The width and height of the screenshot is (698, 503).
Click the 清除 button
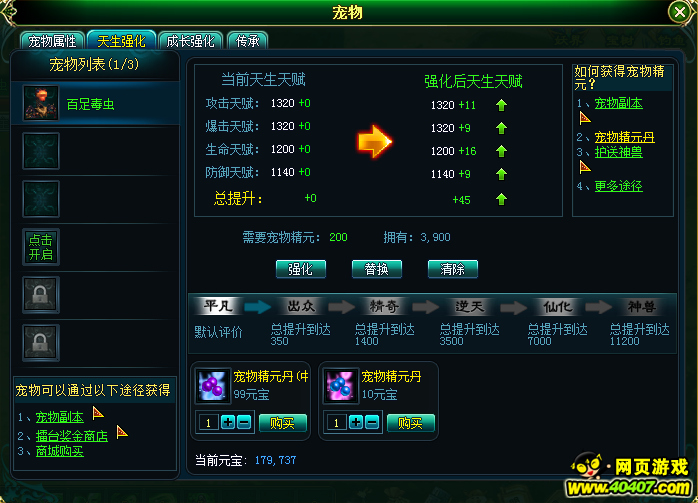(453, 269)
